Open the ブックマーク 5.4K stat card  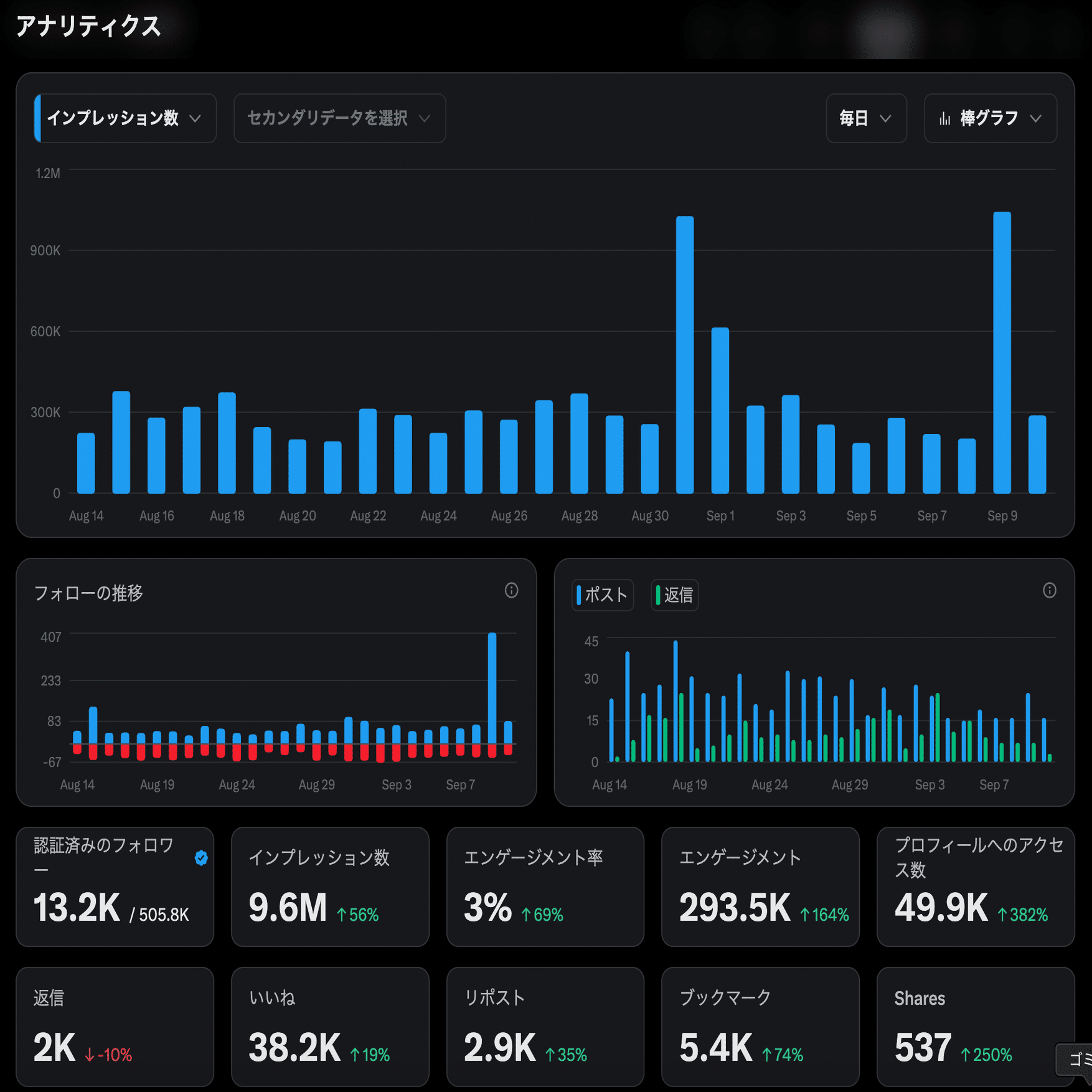click(x=760, y=1027)
